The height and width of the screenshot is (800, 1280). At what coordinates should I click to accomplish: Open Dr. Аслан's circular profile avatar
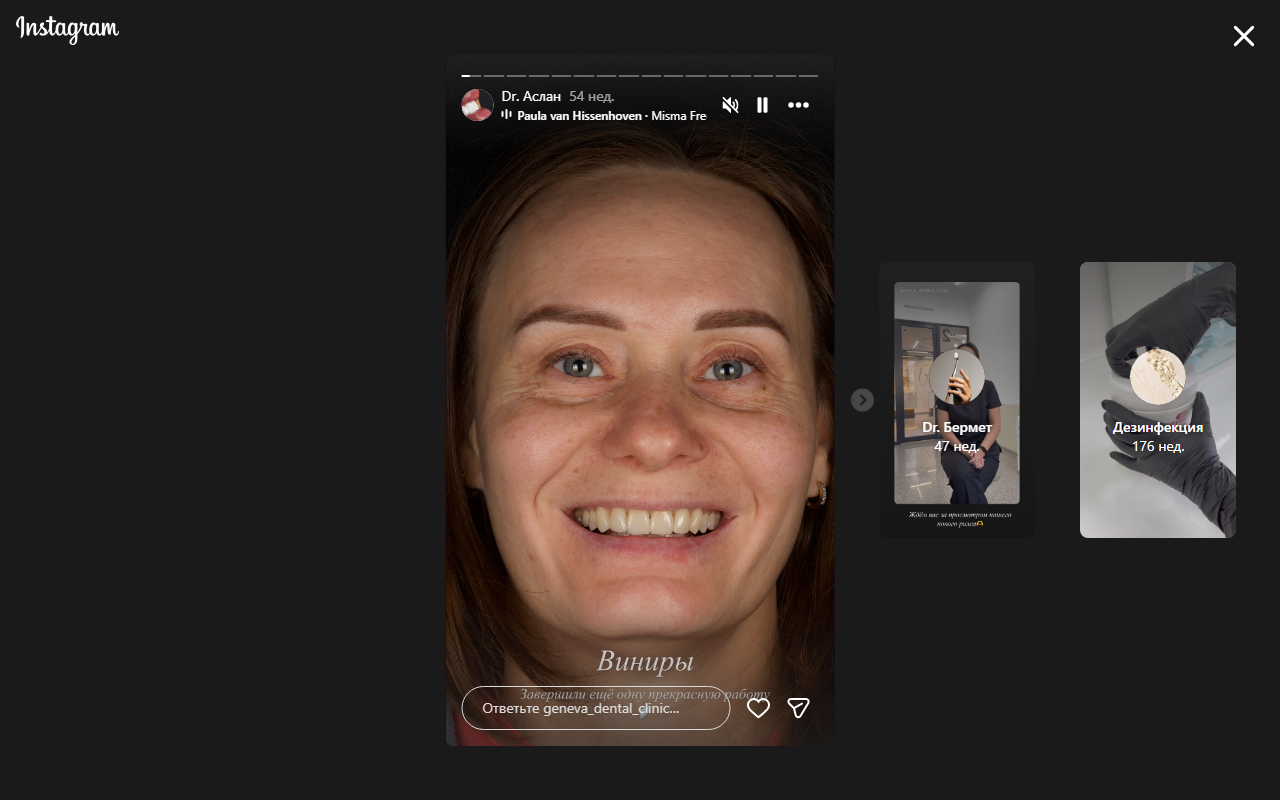[x=478, y=104]
